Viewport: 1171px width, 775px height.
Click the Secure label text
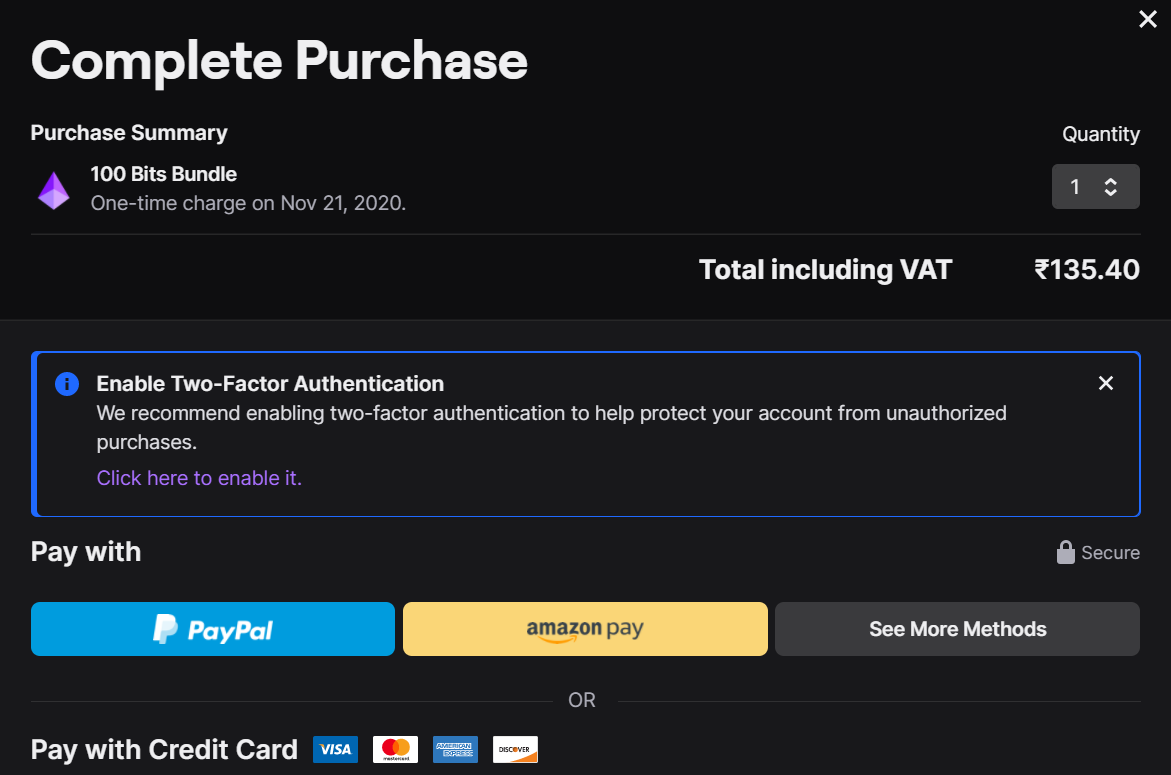tap(1110, 553)
